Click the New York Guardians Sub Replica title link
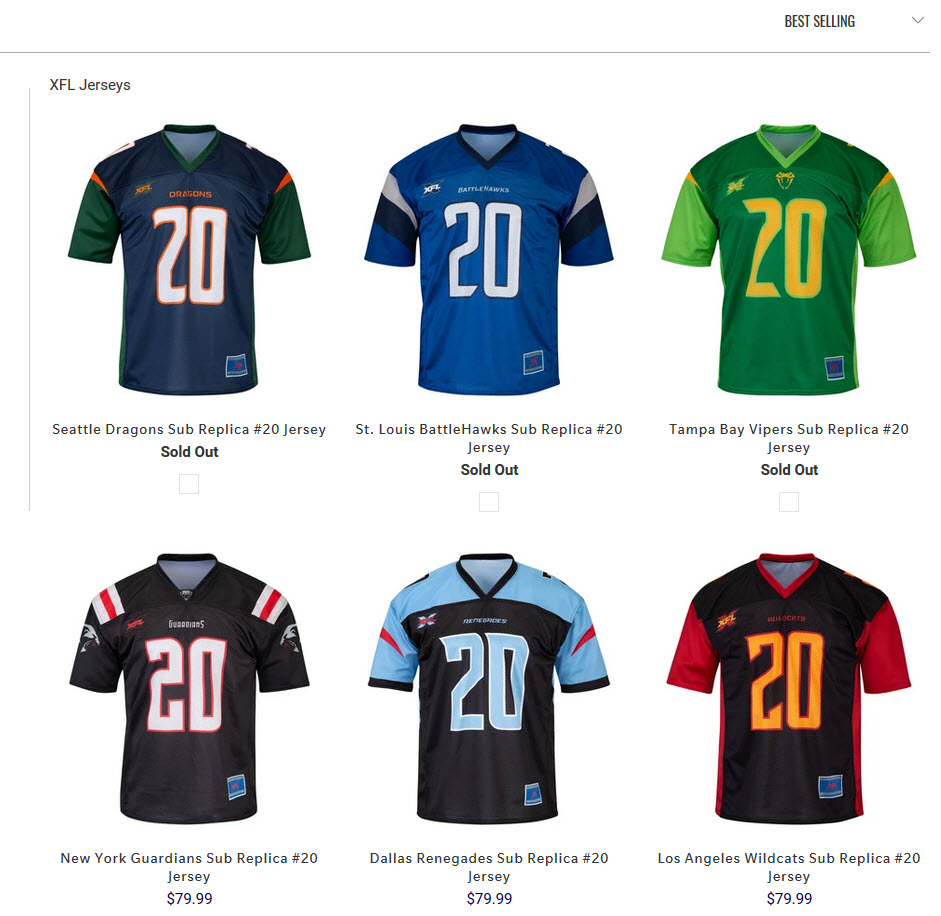 pyautogui.click(x=189, y=867)
